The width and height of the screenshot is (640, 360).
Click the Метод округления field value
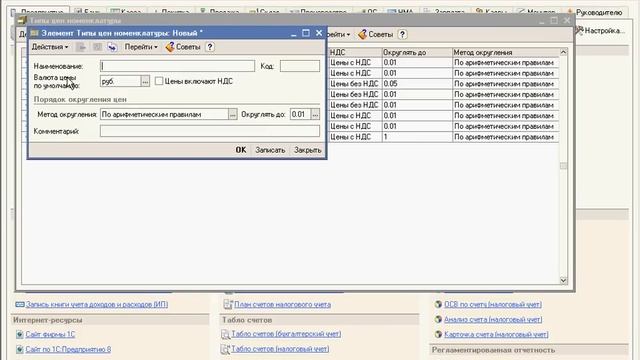tap(164, 114)
